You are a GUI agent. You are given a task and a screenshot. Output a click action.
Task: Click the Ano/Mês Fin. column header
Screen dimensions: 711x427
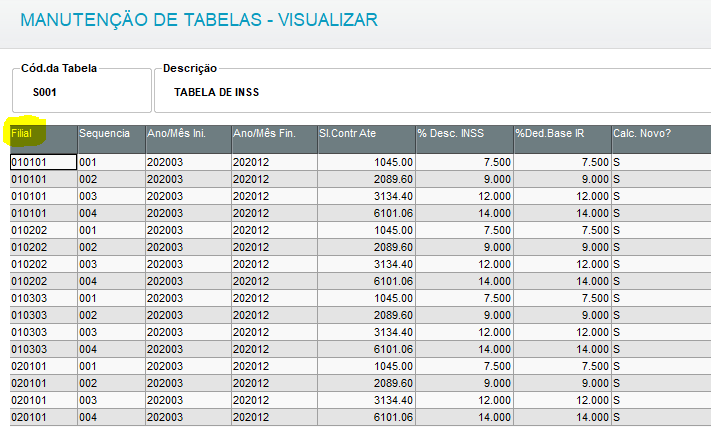coord(275,140)
